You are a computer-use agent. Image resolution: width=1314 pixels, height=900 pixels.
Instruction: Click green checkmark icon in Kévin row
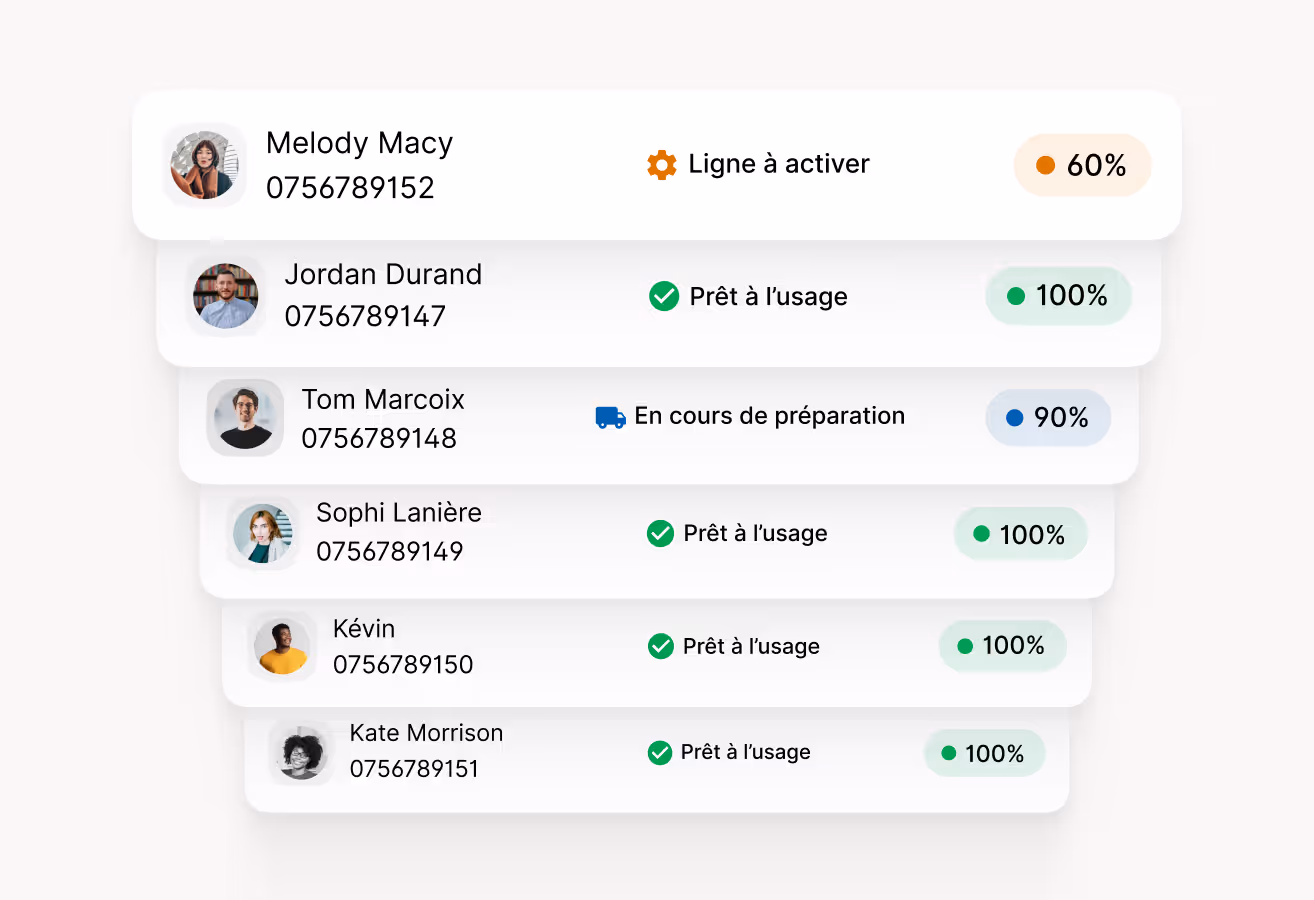coord(661,646)
